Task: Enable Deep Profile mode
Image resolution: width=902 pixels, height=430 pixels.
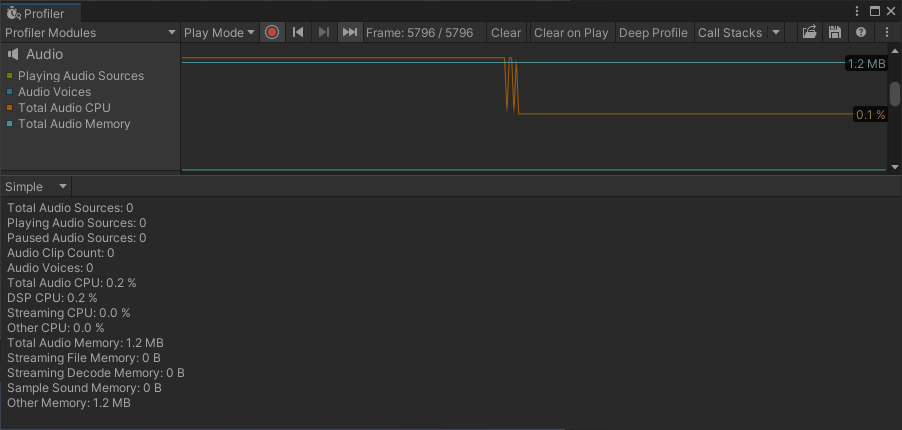Action: pos(653,32)
